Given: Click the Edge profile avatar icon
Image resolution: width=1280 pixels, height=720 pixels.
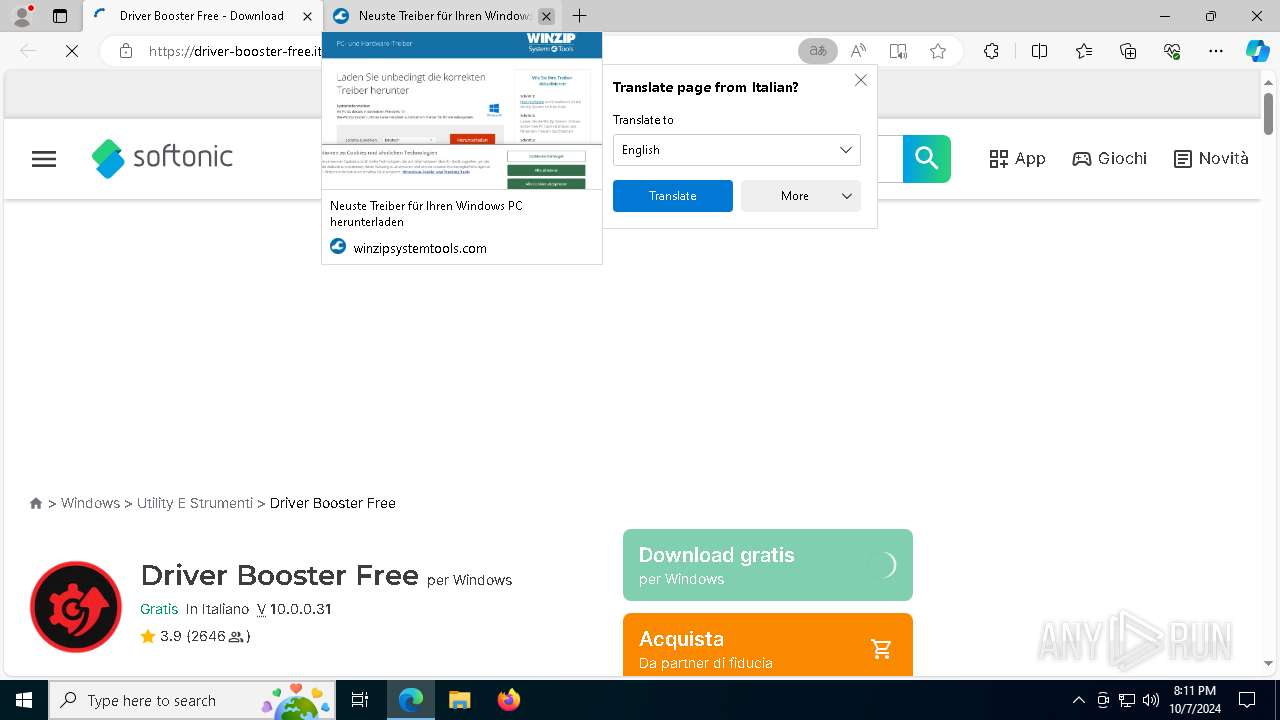Looking at the screenshot, I should pos(22,16).
